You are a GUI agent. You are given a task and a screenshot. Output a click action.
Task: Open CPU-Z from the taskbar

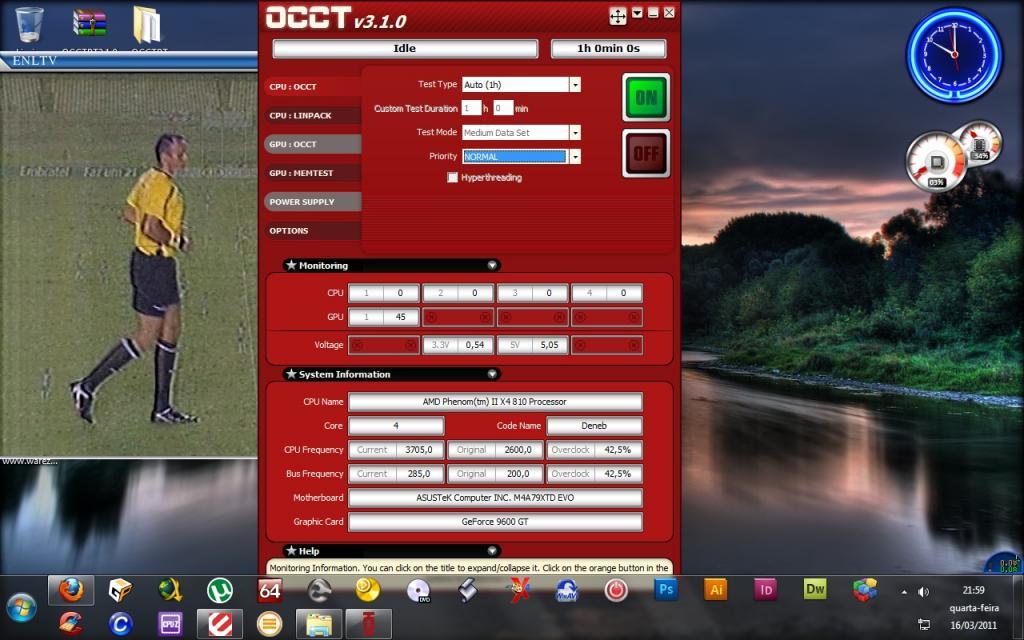[x=170, y=624]
